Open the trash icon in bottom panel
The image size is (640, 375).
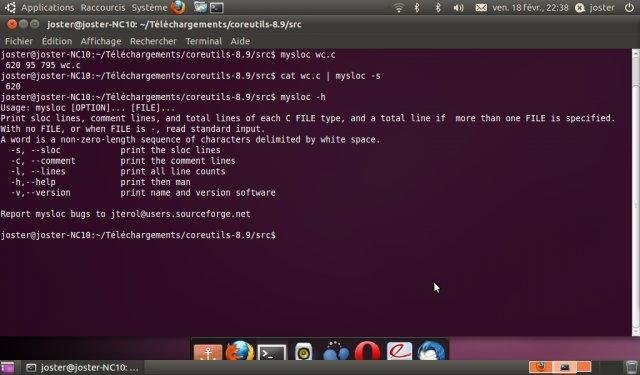click(x=631, y=367)
